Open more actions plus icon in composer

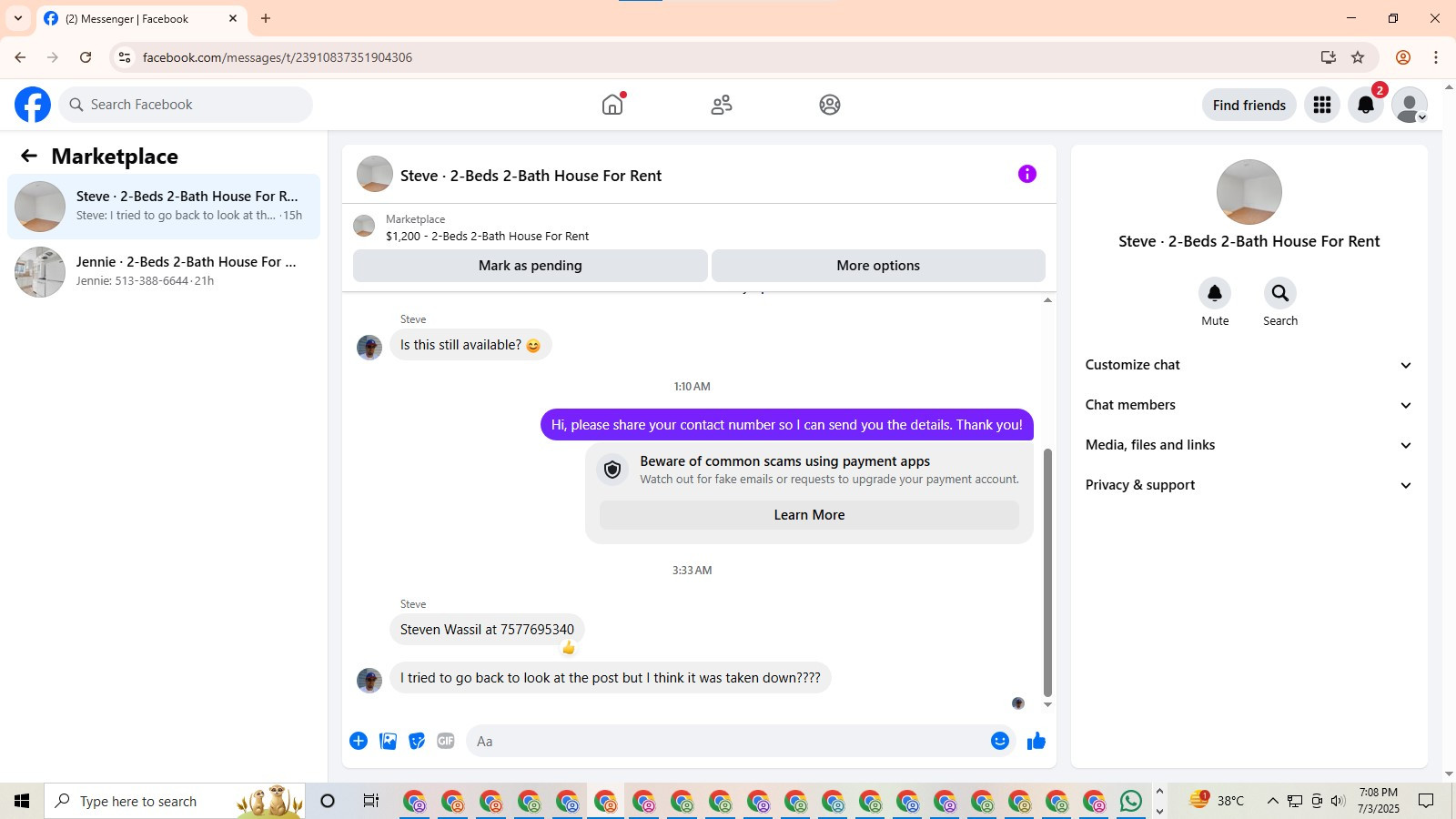coord(359,741)
